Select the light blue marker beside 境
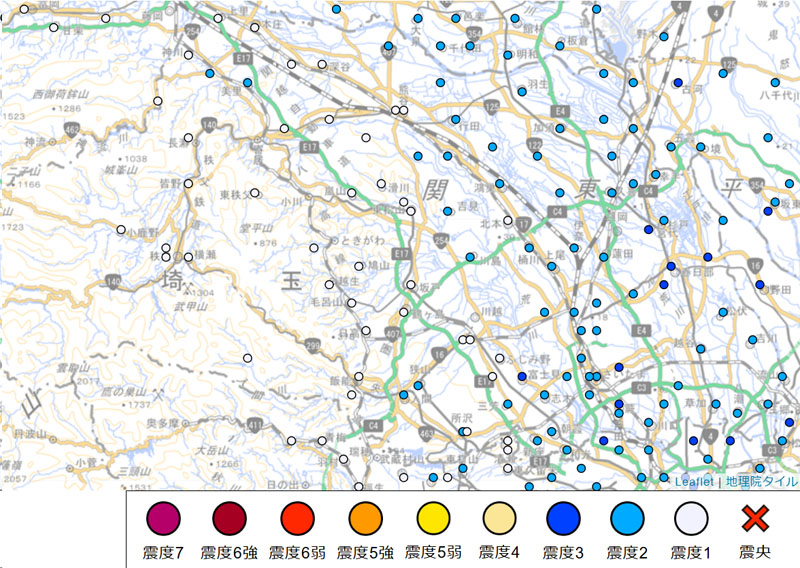The height and width of the screenshot is (568, 800). pos(701,147)
